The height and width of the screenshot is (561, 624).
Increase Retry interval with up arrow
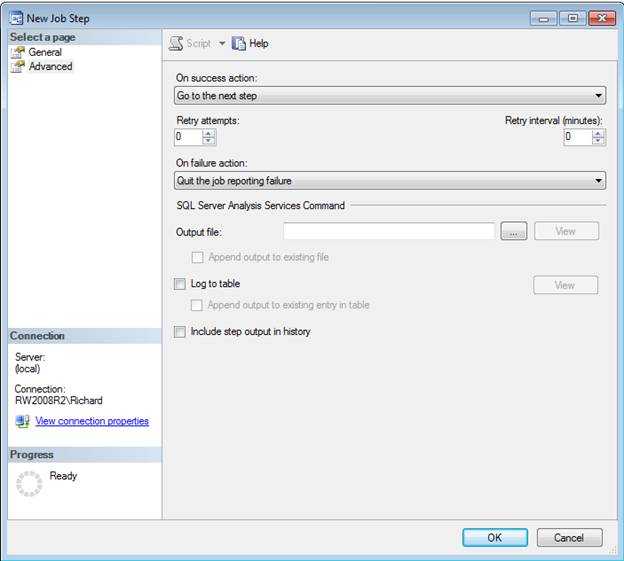pyautogui.click(x=598, y=133)
